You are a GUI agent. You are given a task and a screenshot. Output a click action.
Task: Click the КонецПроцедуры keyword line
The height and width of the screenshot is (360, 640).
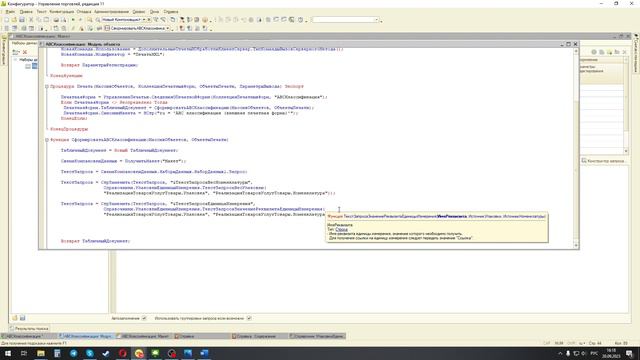coord(69,129)
